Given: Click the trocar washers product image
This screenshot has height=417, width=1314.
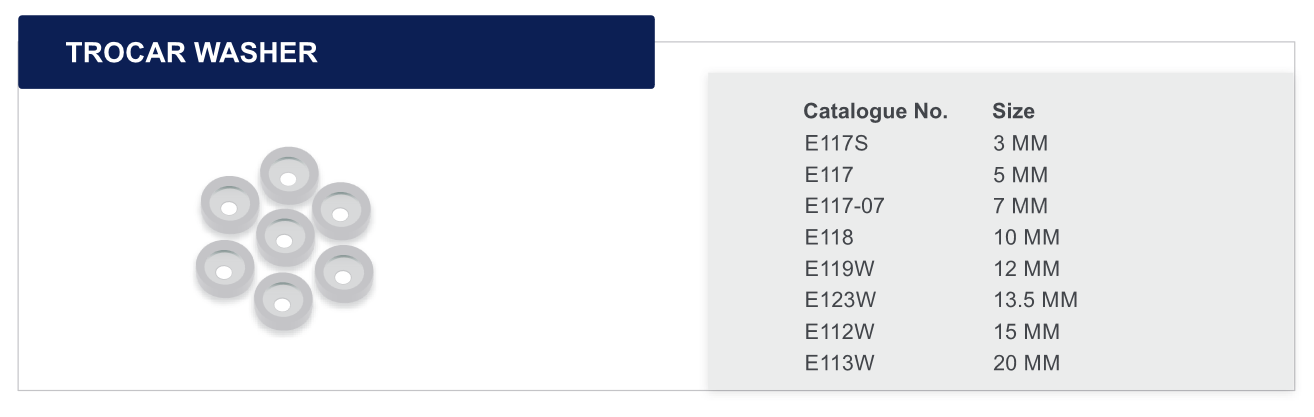Looking at the screenshot, I should tap(285, 238).
